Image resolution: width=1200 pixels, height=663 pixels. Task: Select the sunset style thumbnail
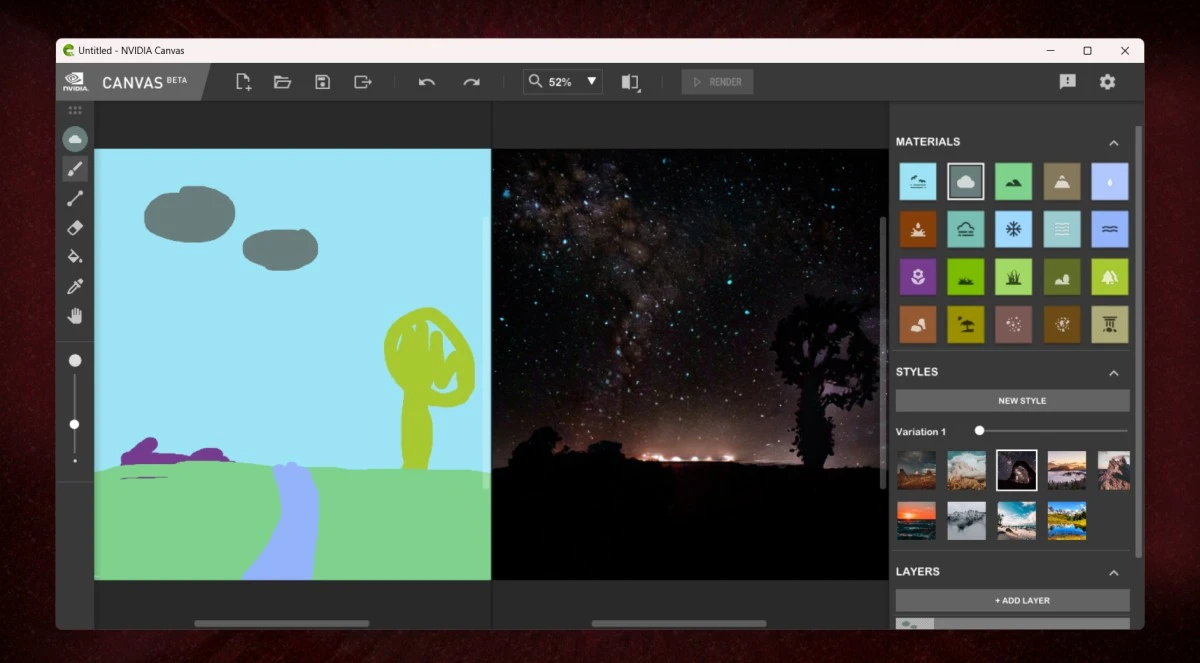tap(916, 520)
